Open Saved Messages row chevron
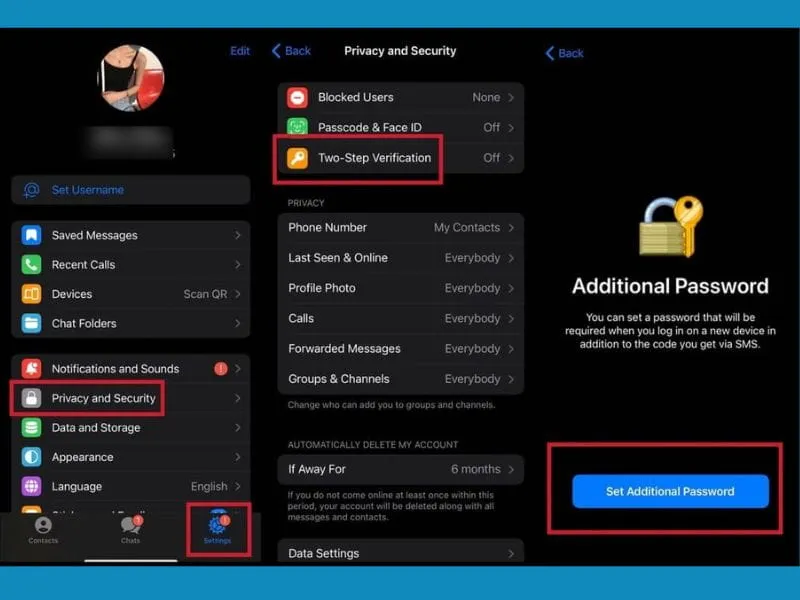 pyautogui.click(x=237, y=235)
